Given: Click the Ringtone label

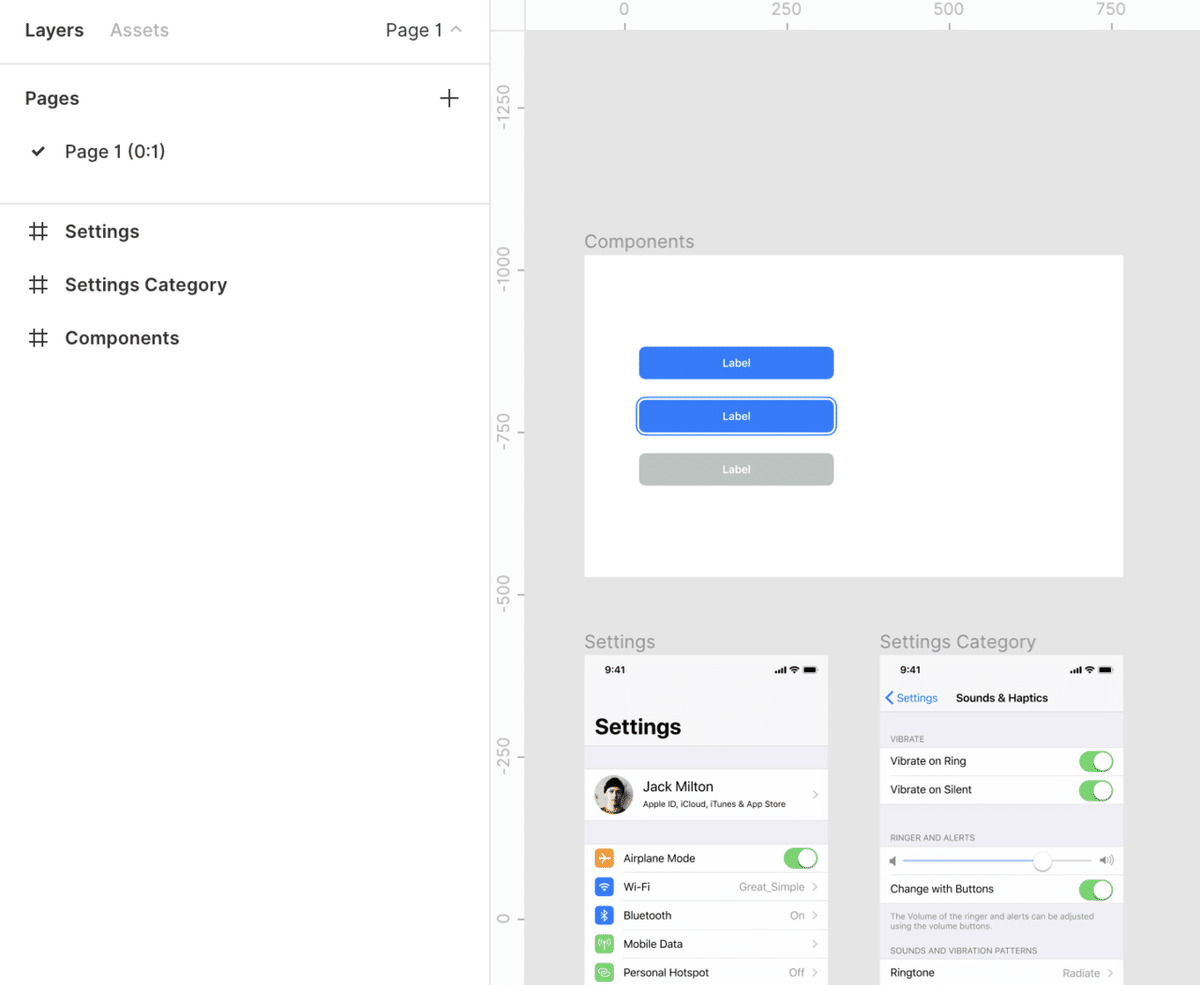Looking at the screenshot, I should pos(912,973).
